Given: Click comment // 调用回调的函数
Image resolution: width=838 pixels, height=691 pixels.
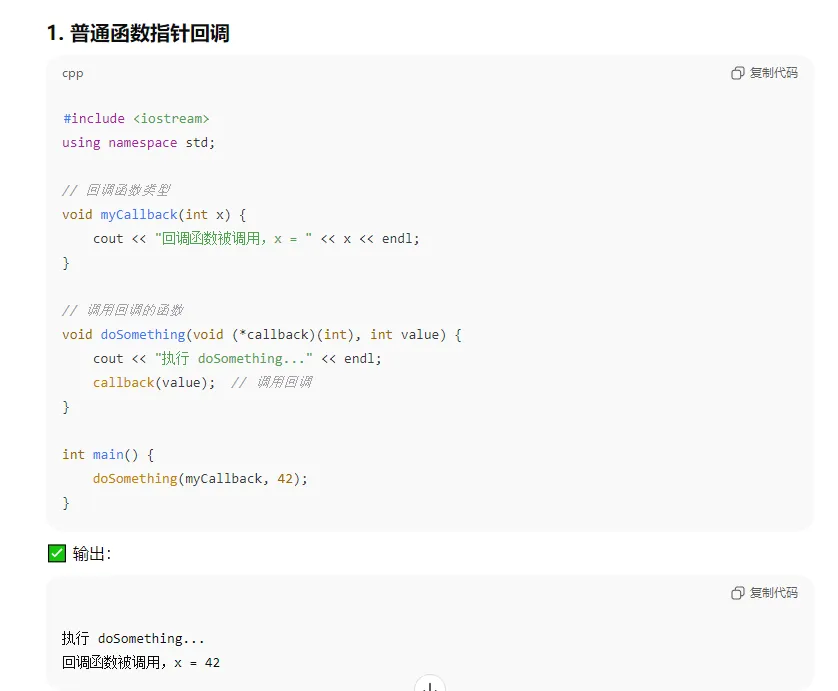Looking at the screenshot, I should 123,310.
